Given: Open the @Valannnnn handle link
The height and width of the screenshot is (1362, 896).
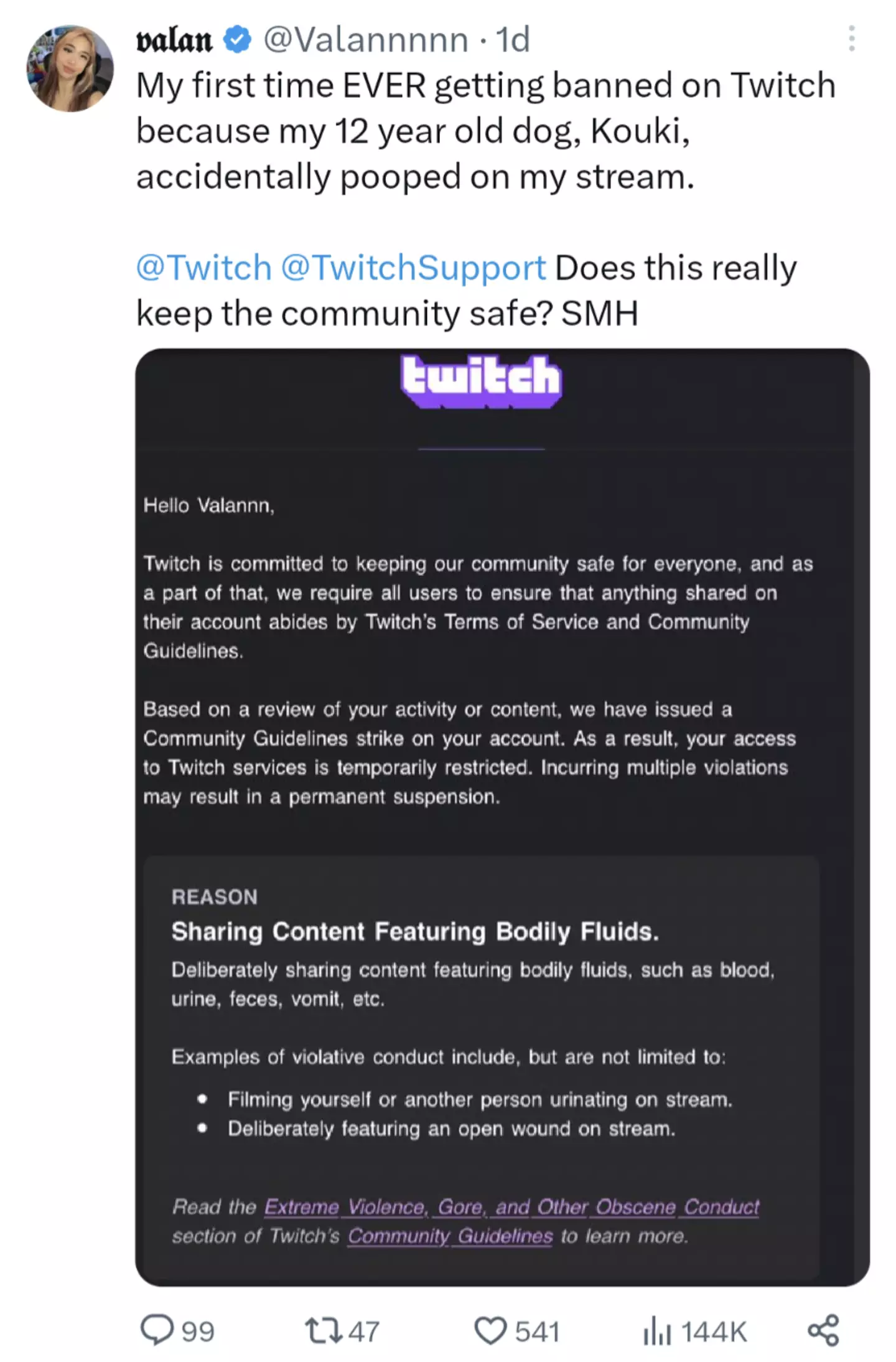Looking at the screenshot, I should click(366, 40).
